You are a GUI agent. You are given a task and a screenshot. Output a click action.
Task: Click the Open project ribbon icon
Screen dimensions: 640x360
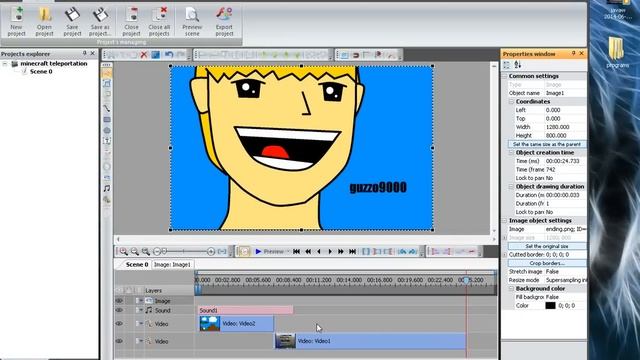point(44,20)
